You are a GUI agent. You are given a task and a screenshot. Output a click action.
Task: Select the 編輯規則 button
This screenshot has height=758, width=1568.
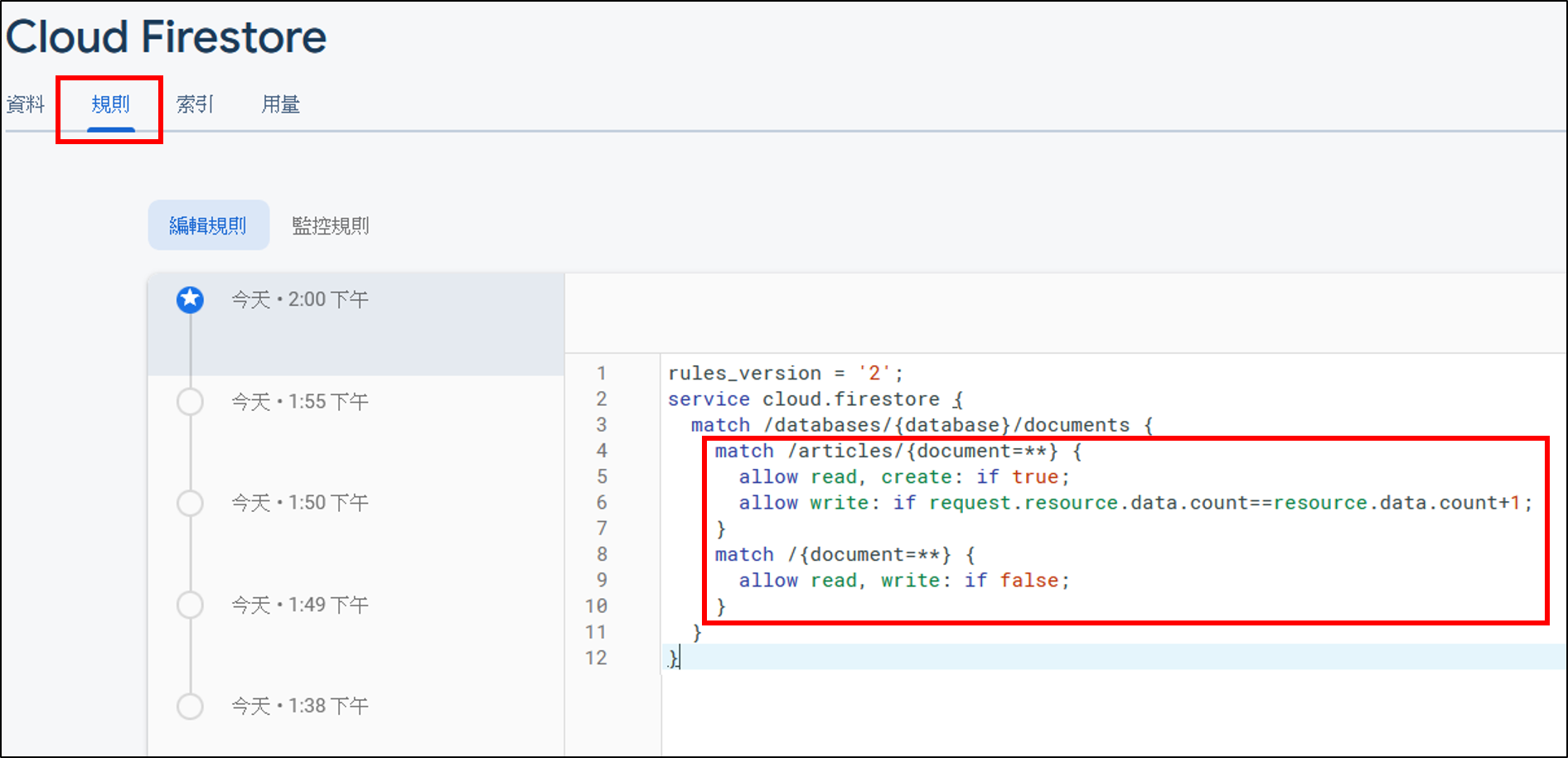(208, 225)
